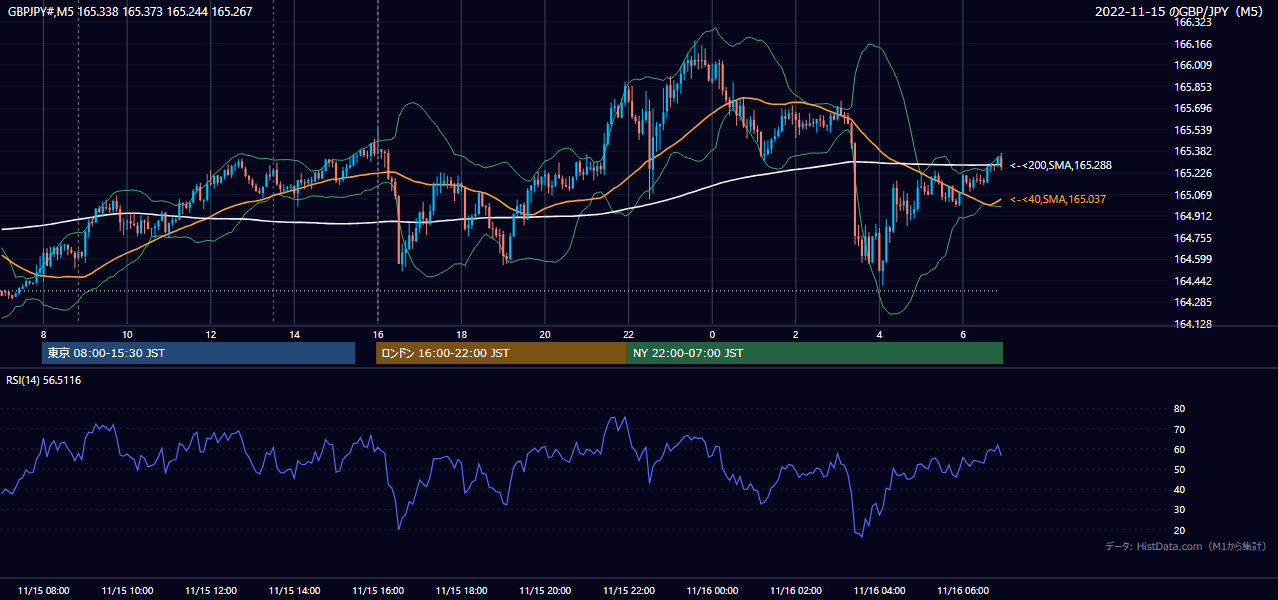1278x600 pixels.
Task: Click RSI scale value 80
Action: 1179,409
